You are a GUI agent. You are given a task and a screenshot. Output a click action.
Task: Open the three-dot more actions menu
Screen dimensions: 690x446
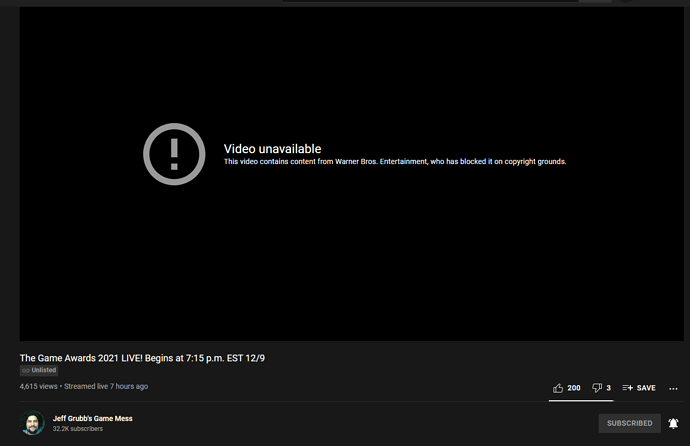(x=673, y=388)
